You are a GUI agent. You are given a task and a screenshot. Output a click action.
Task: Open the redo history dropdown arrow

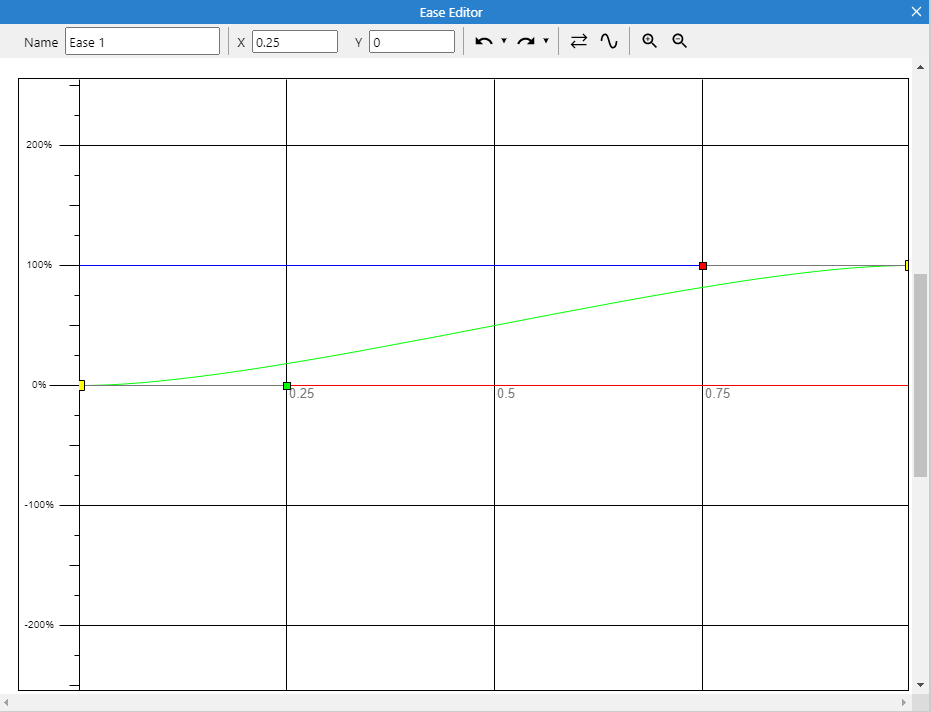point(546,41)
